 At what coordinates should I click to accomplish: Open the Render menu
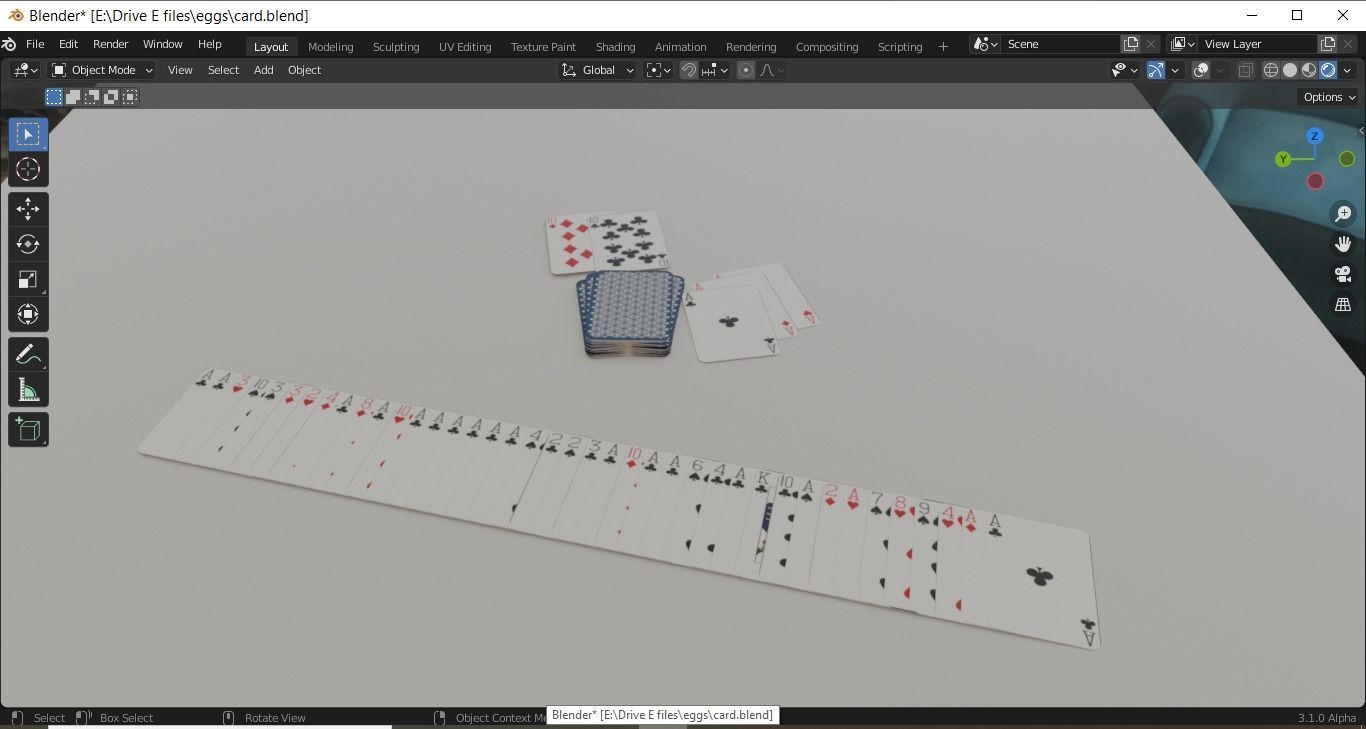110,45
